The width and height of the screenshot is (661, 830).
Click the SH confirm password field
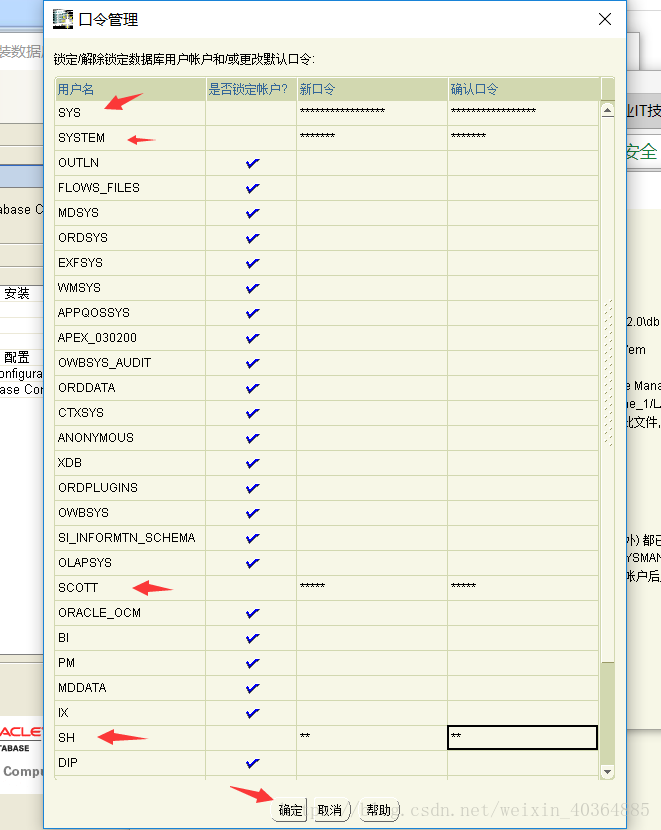[523, 738]
